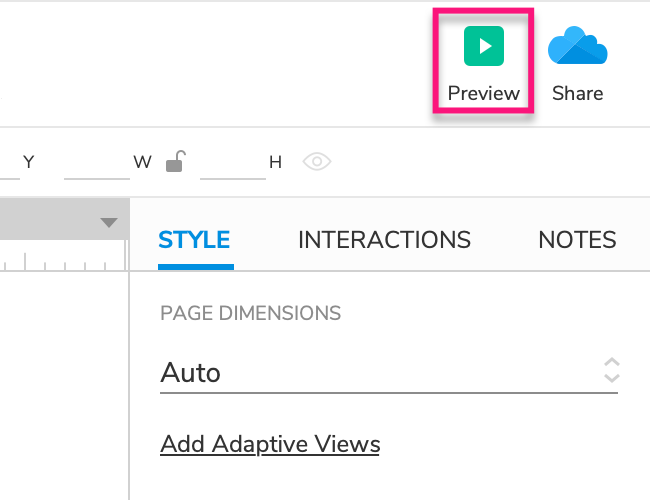
Task: Click the green Preview play icon
Action: [484, 47]
